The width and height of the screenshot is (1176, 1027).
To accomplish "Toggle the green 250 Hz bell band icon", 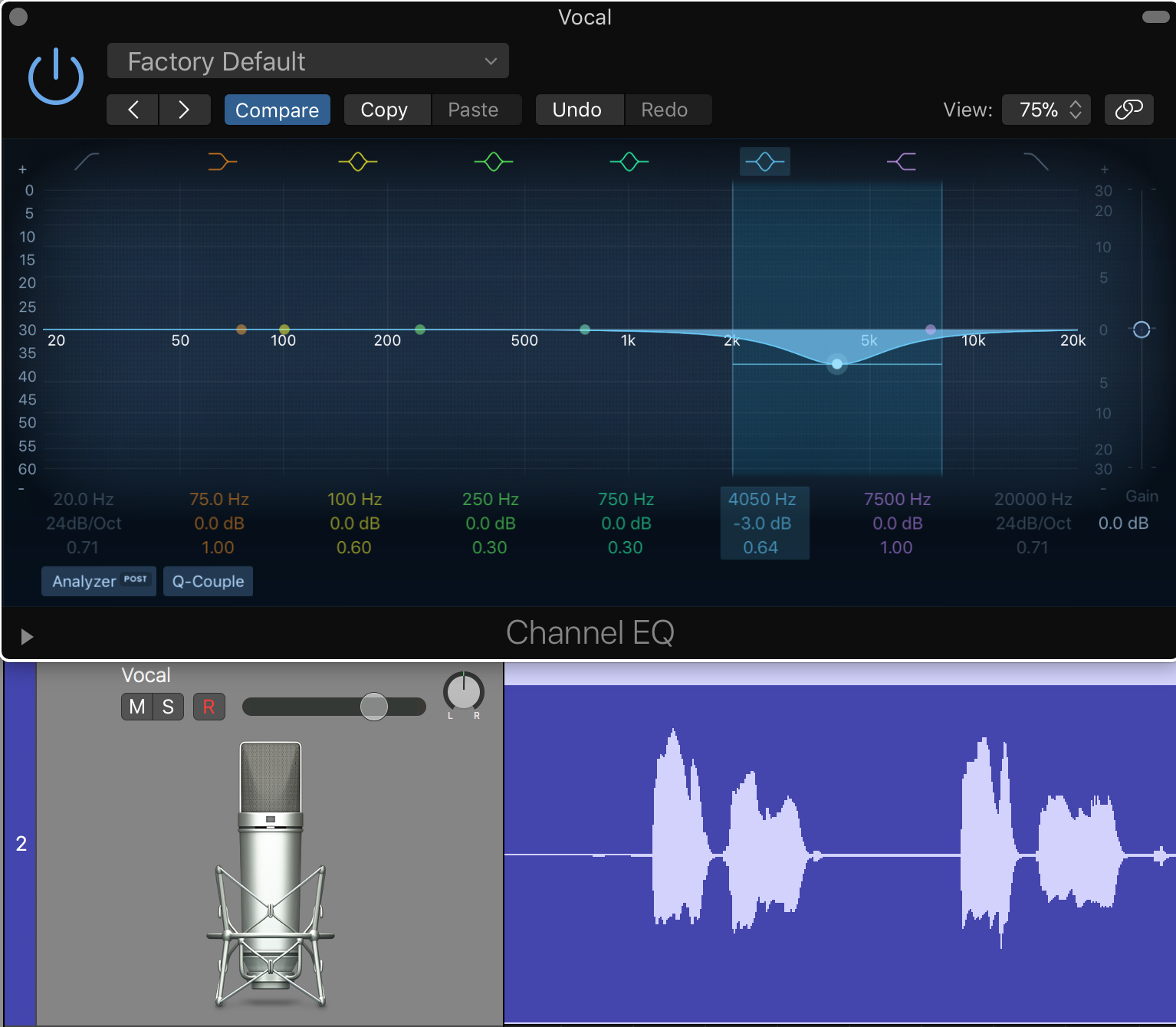I will pyautogui.click(x=494, y=162).
